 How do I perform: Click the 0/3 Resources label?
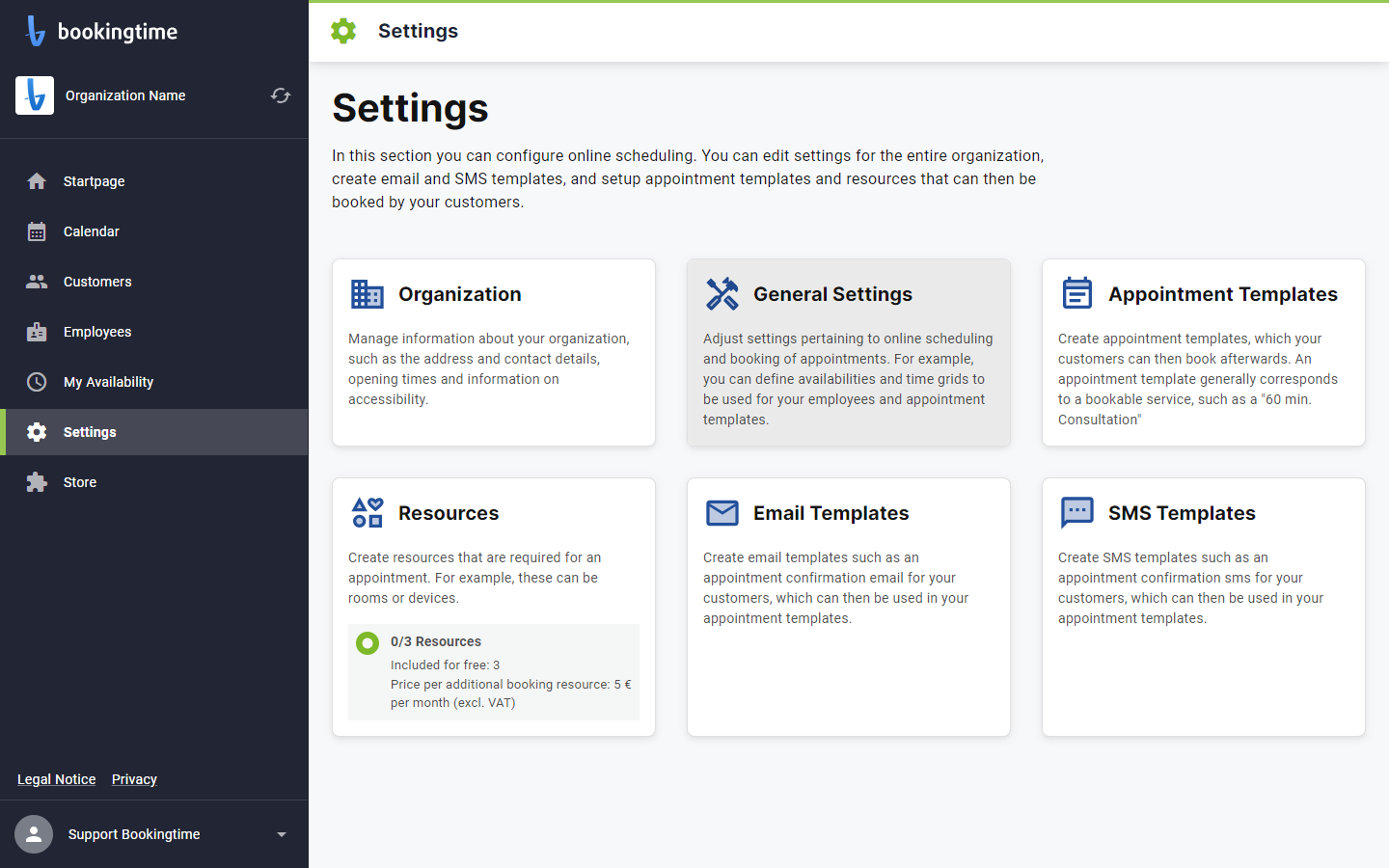coord(436,641)
